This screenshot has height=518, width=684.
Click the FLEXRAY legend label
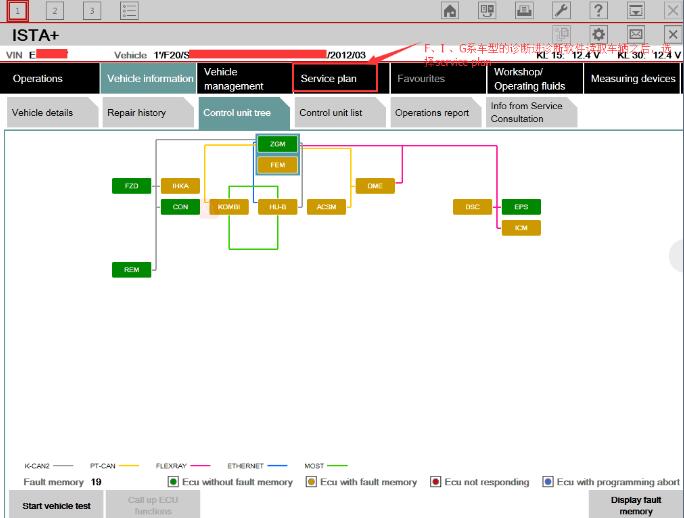point(171,466)
